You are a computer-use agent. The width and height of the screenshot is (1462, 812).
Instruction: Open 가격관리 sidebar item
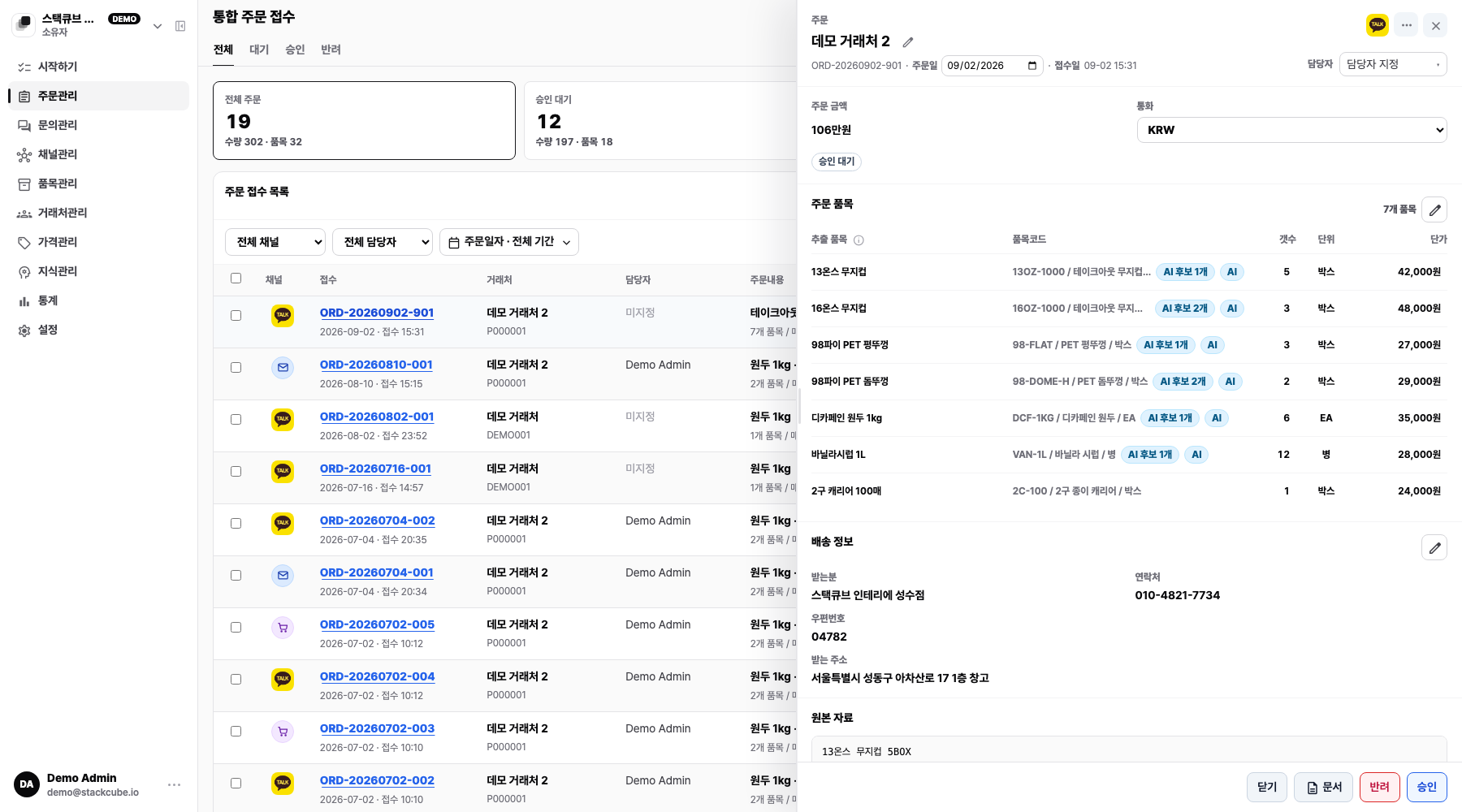point(99,242)
